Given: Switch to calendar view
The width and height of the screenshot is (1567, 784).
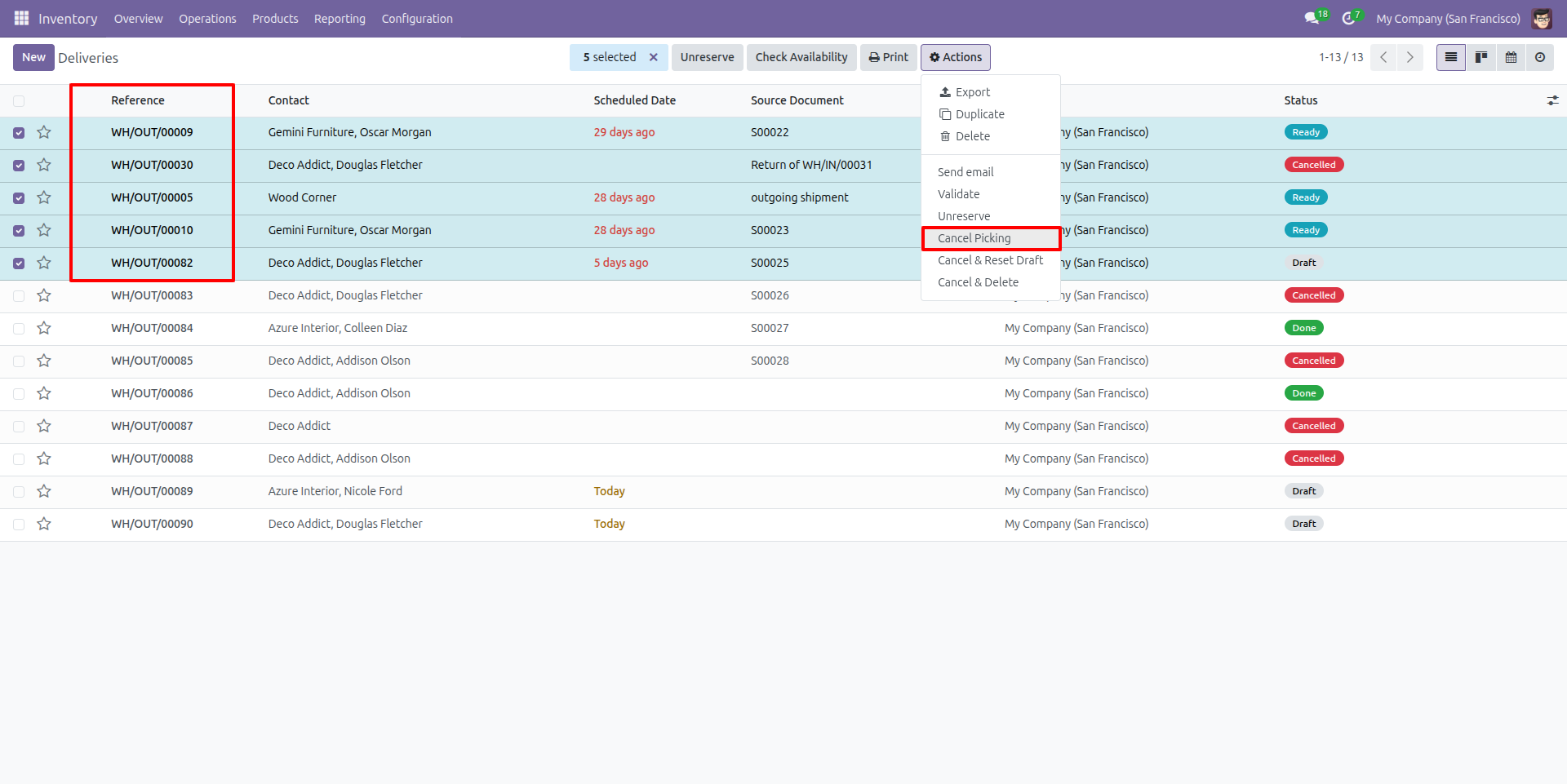Looking at the screenshot, I should [x=1512, y=57].
